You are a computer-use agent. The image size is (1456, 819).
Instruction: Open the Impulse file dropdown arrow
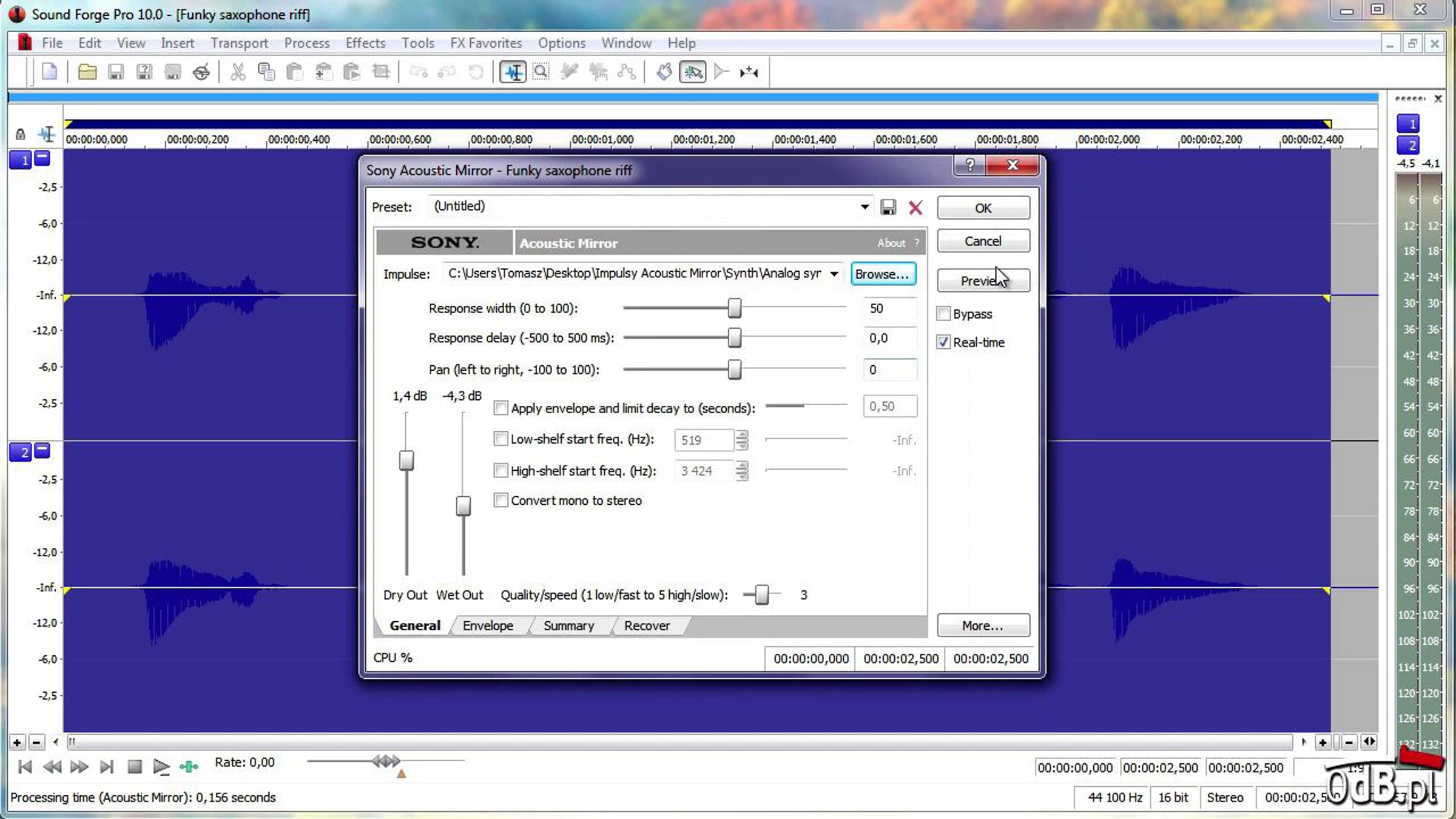click(835, 274)
